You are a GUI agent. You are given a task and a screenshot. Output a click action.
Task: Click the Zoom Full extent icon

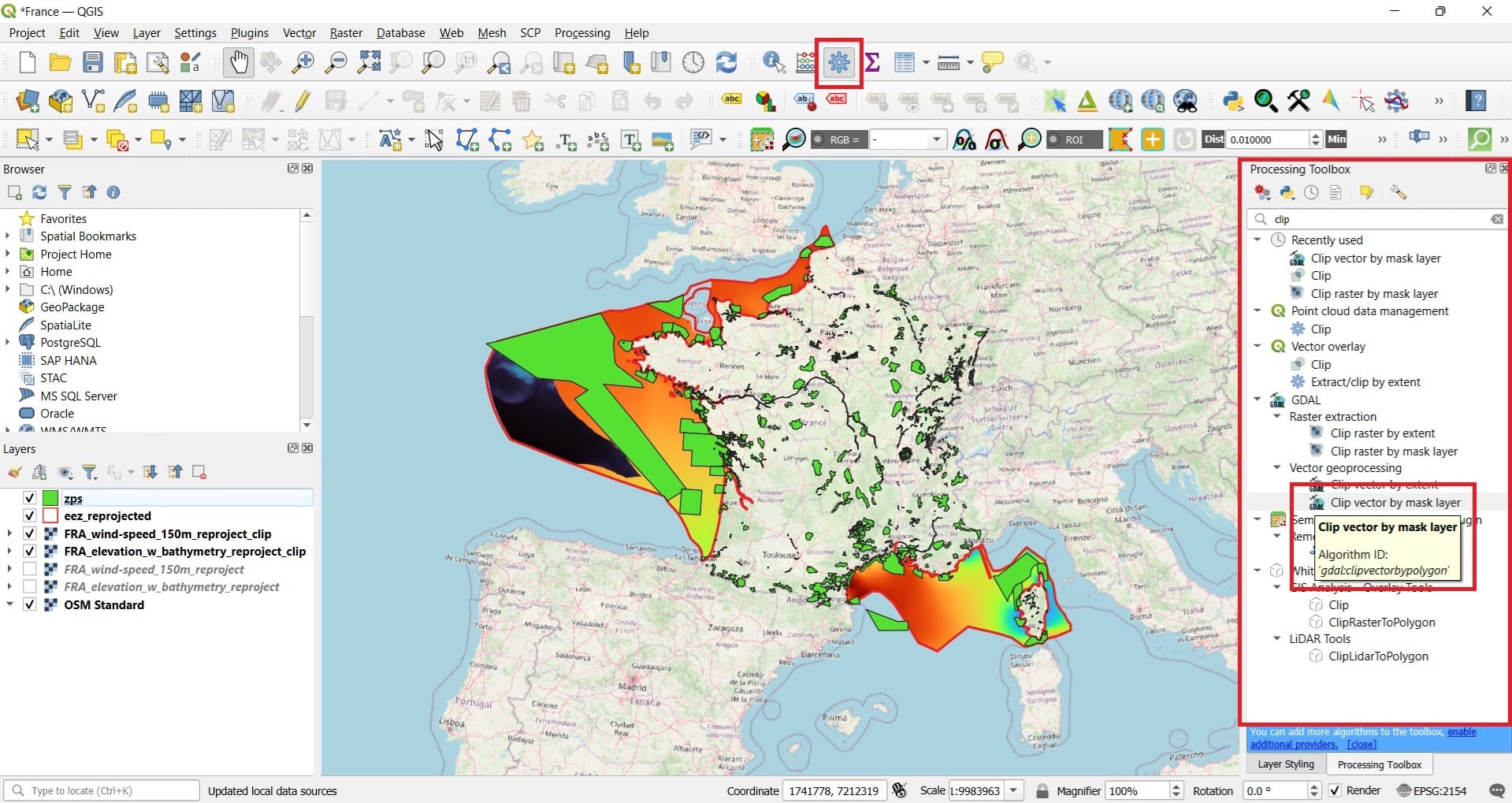369,62
